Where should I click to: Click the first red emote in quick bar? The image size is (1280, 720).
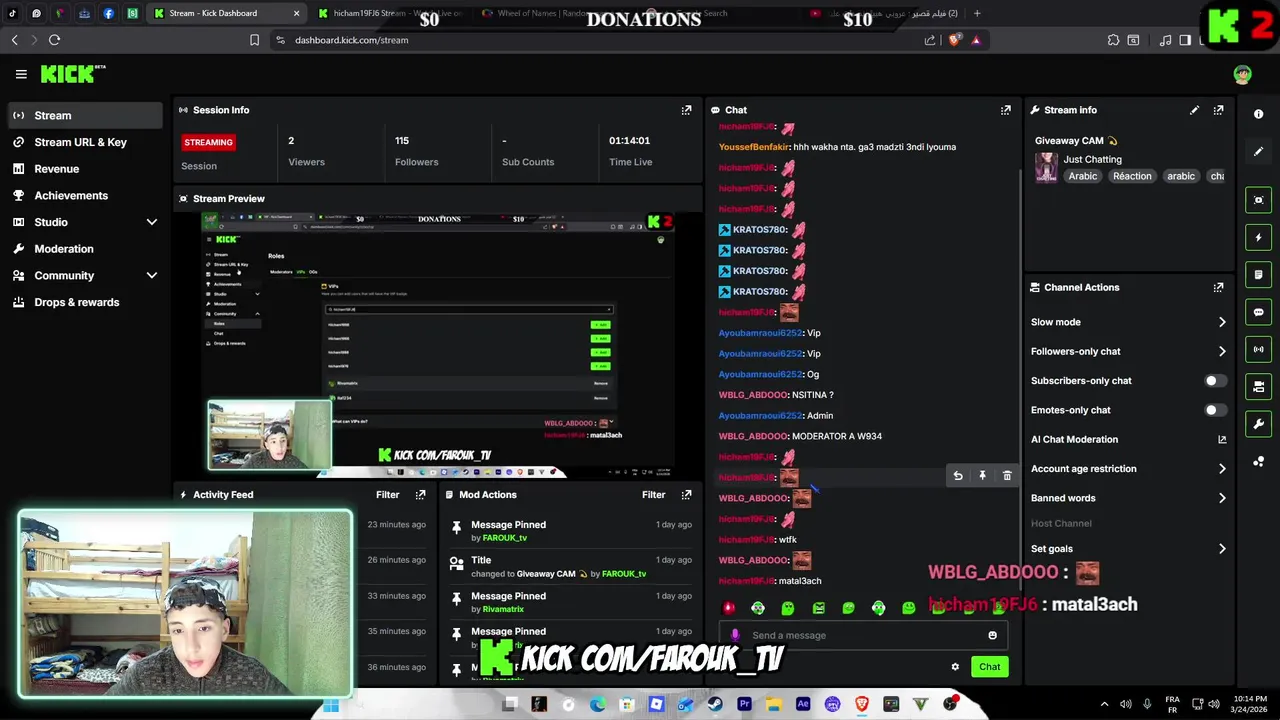(728, 608)
